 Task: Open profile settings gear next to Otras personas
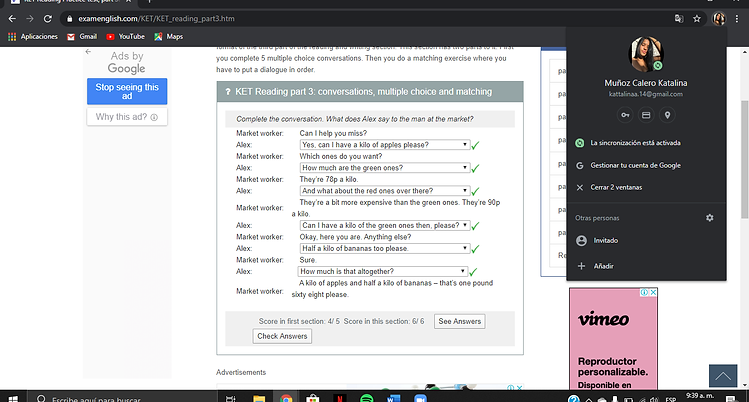709,218
